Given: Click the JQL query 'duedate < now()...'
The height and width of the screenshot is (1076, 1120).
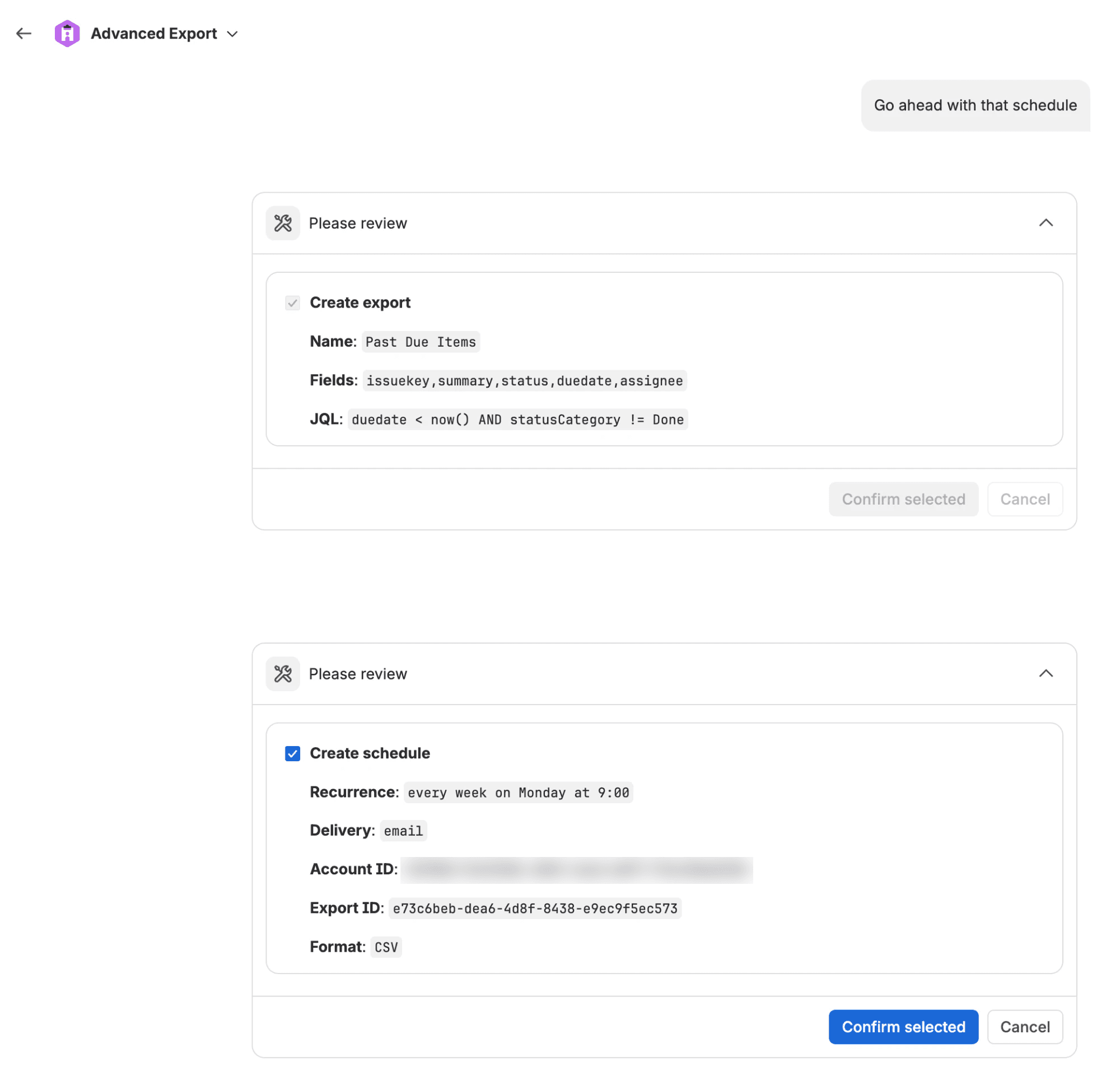Looking at the screenshot, I should click(x=519, y=420).
